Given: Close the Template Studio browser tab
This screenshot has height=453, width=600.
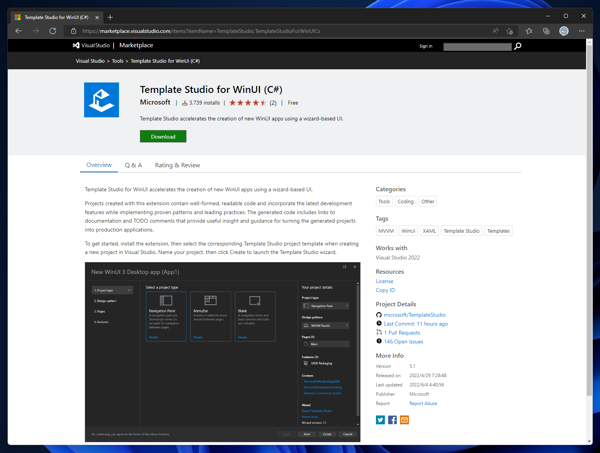Looking at the screenshot, I should (97, 17).
